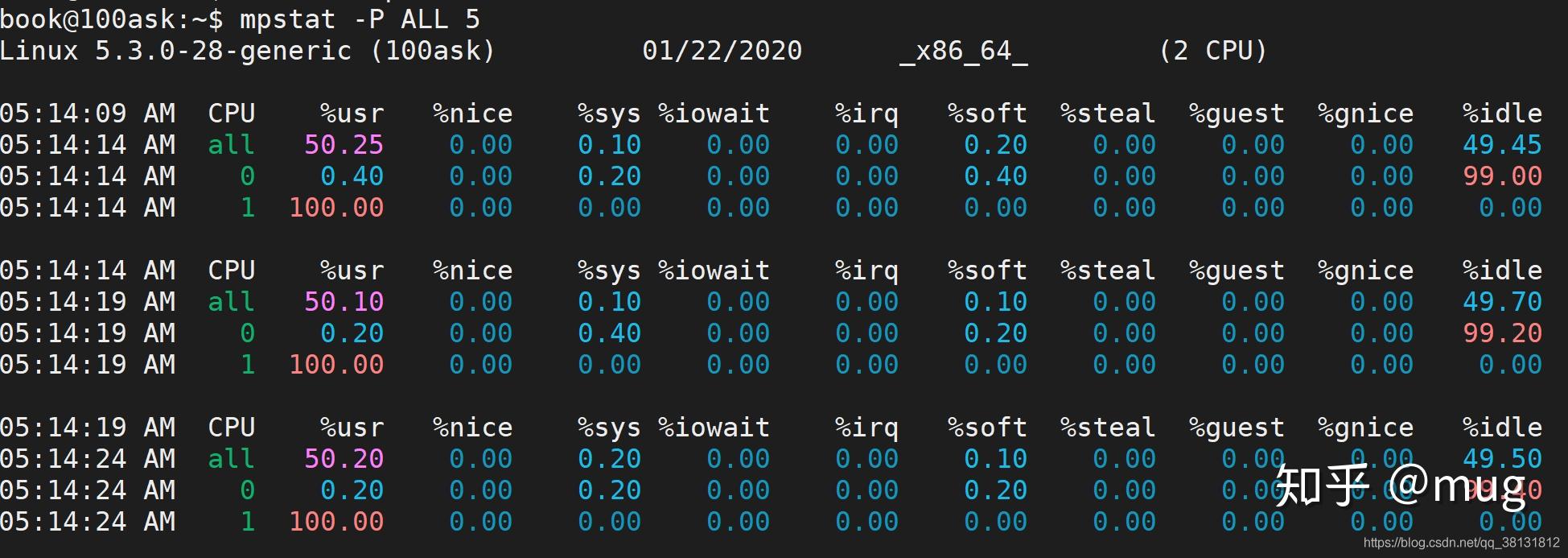Click the CPU "1" label in the 05:14:19 row
This screenshot has height=558, width=1568.
coord(248,365)
